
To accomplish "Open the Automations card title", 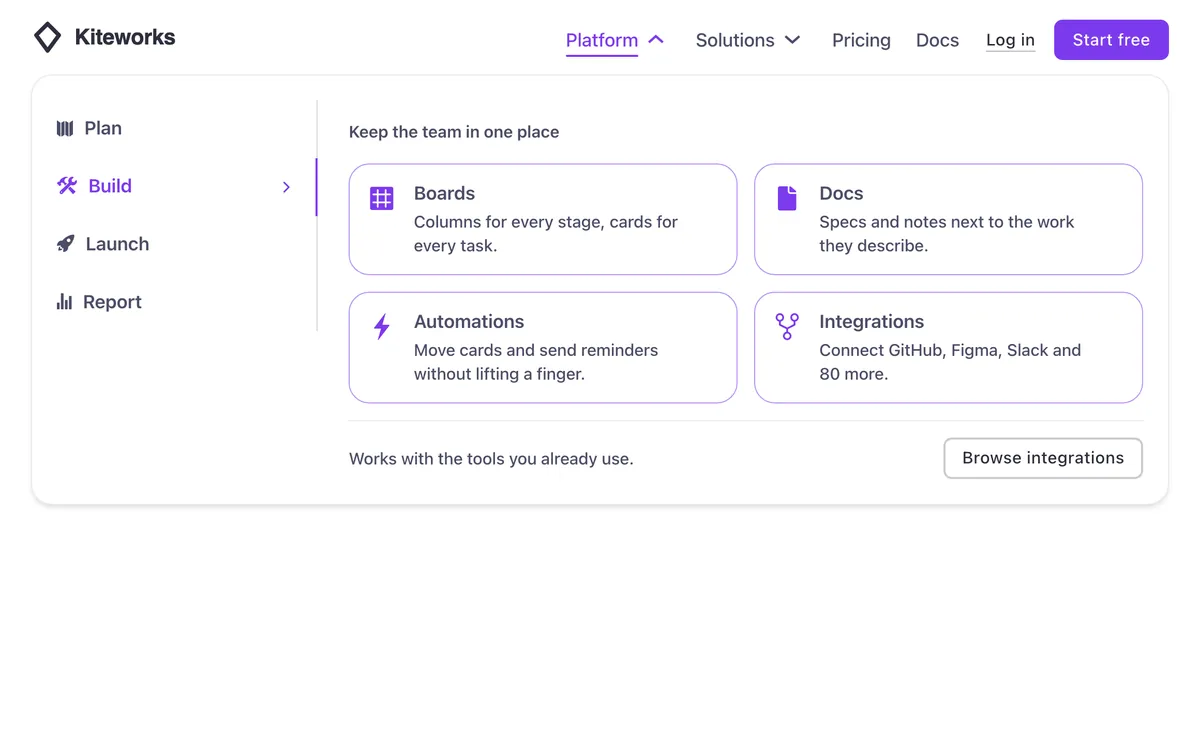I will (469, 321).
